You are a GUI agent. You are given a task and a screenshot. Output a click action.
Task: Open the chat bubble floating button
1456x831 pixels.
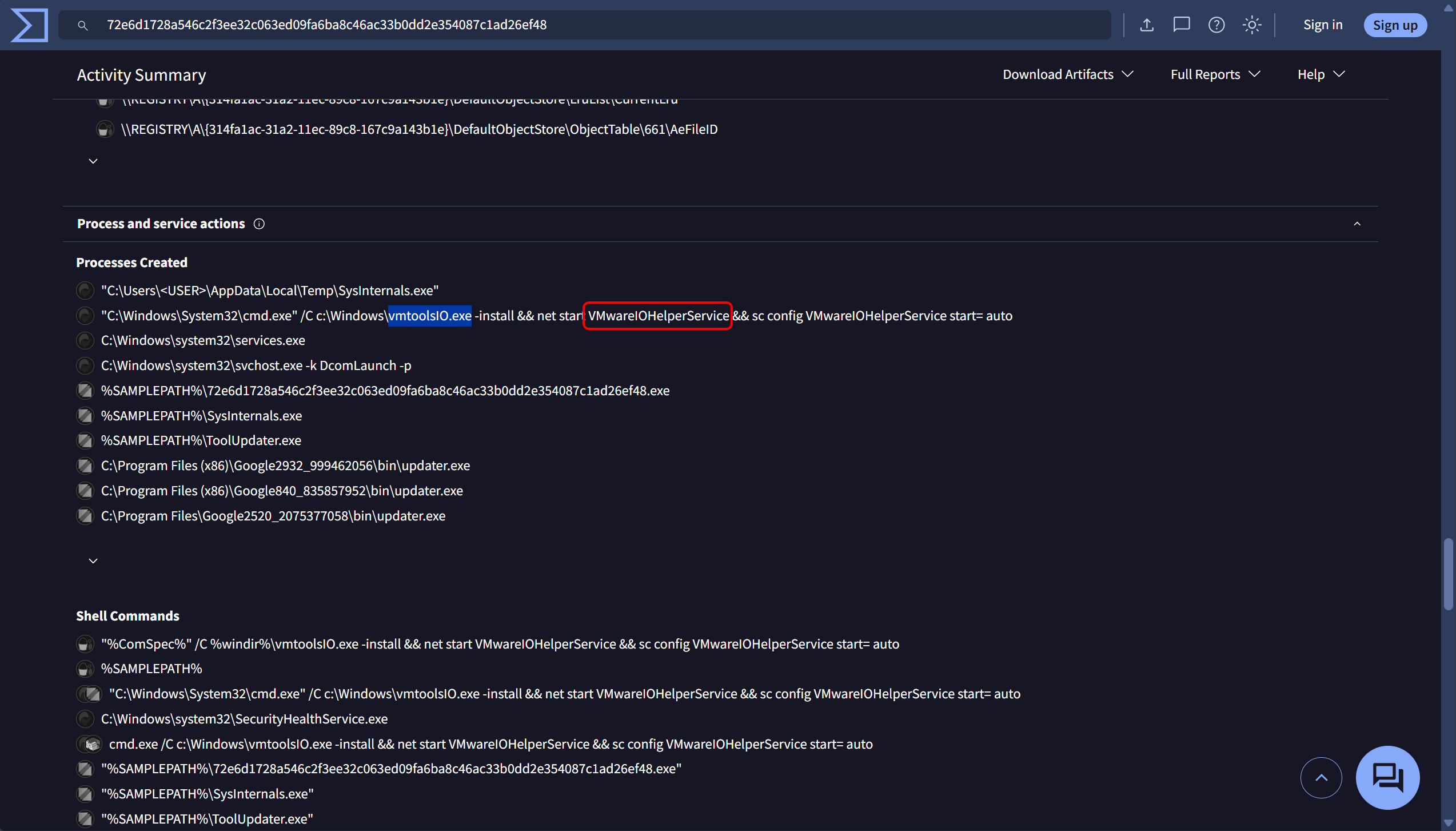pos(1387,777)
